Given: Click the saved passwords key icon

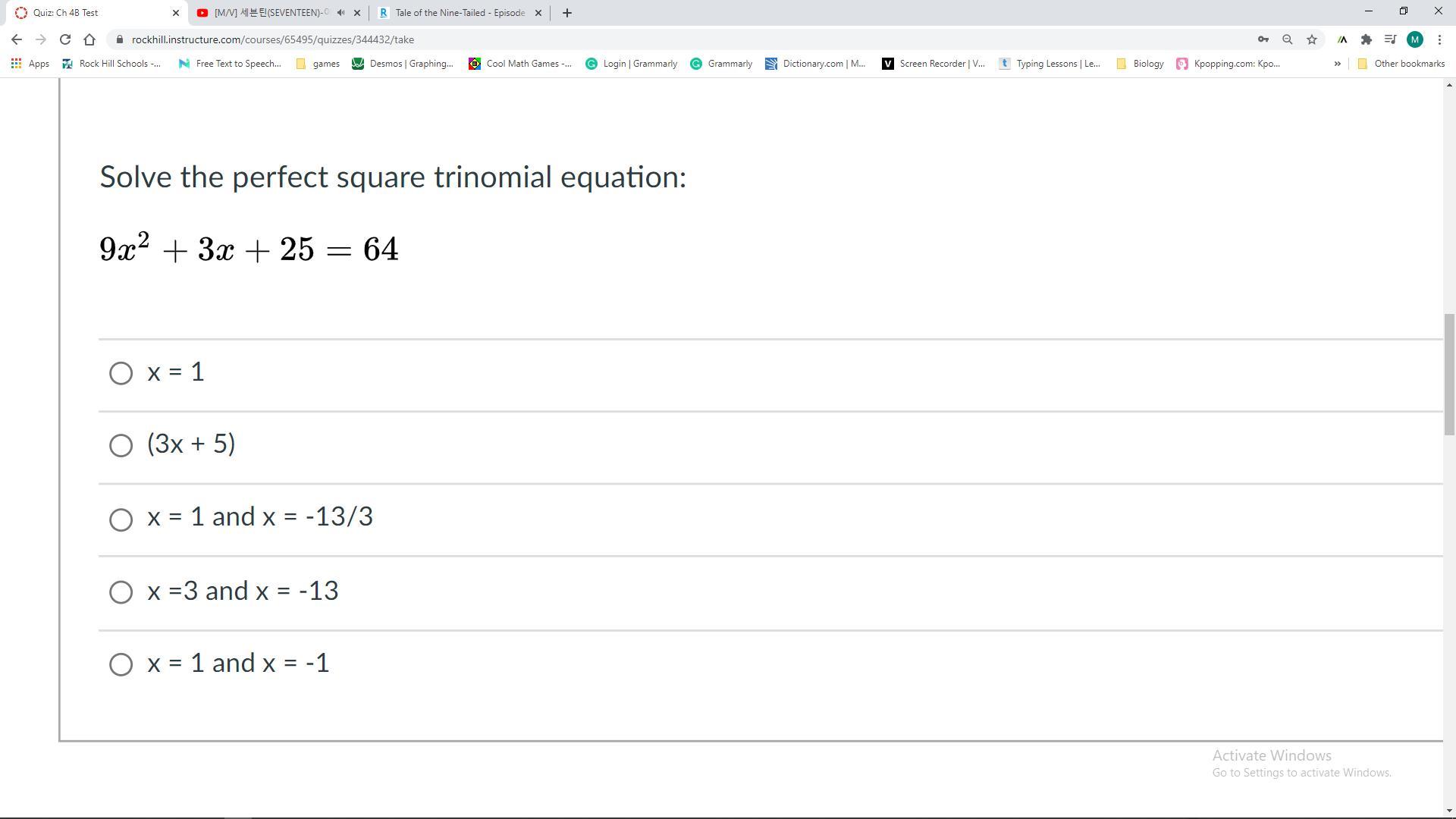Looking at the screenshot, I should [1263, 39].
